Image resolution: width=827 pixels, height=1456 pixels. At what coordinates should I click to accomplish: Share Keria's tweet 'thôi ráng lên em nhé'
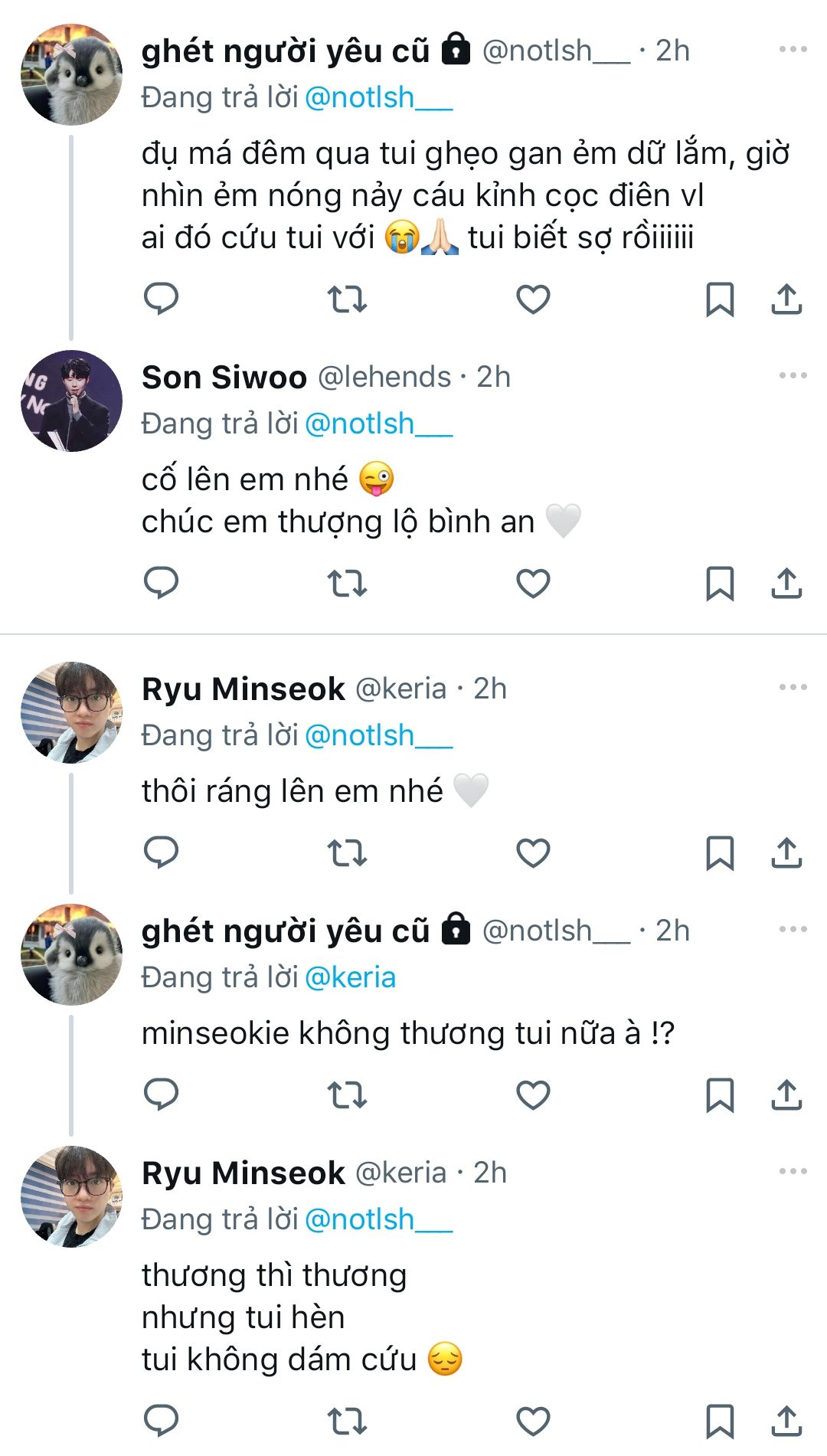pyautogui.click(x=786, y=852)
